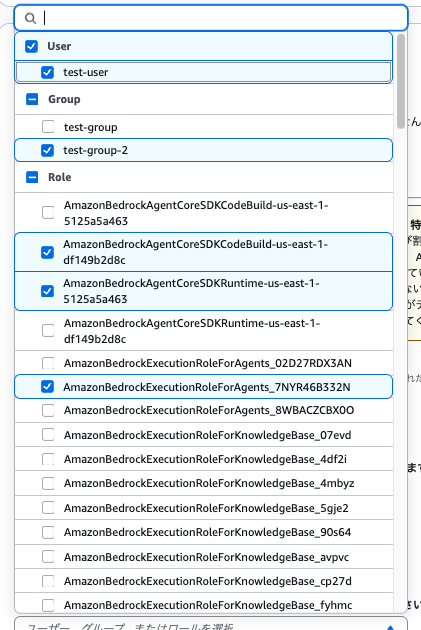This screenshot has width=421, height=630.
Task: Click AmazonBedrockExecutionRoleForAgents_8WBACZCBX0O label
Action: (x=209, y=410)
